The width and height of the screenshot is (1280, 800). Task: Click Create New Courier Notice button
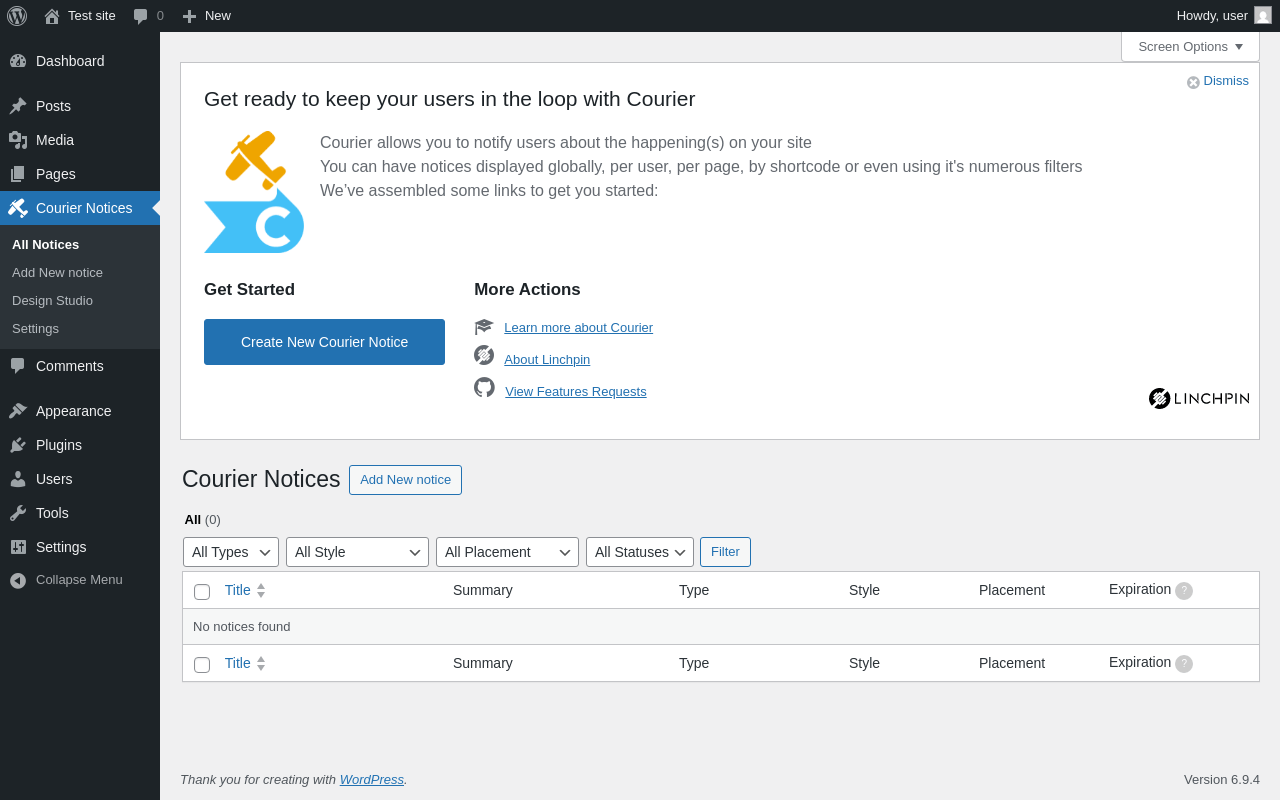[324, 342]
